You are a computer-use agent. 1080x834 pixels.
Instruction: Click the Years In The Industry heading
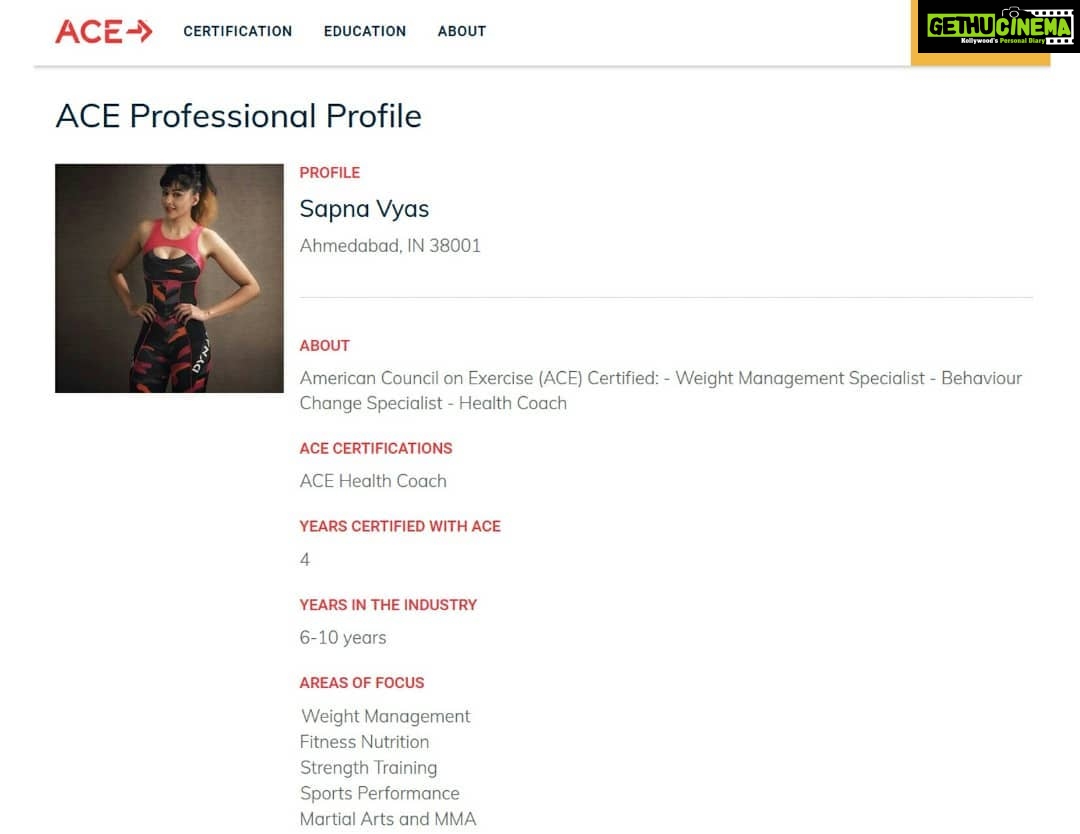pos(388,605)
